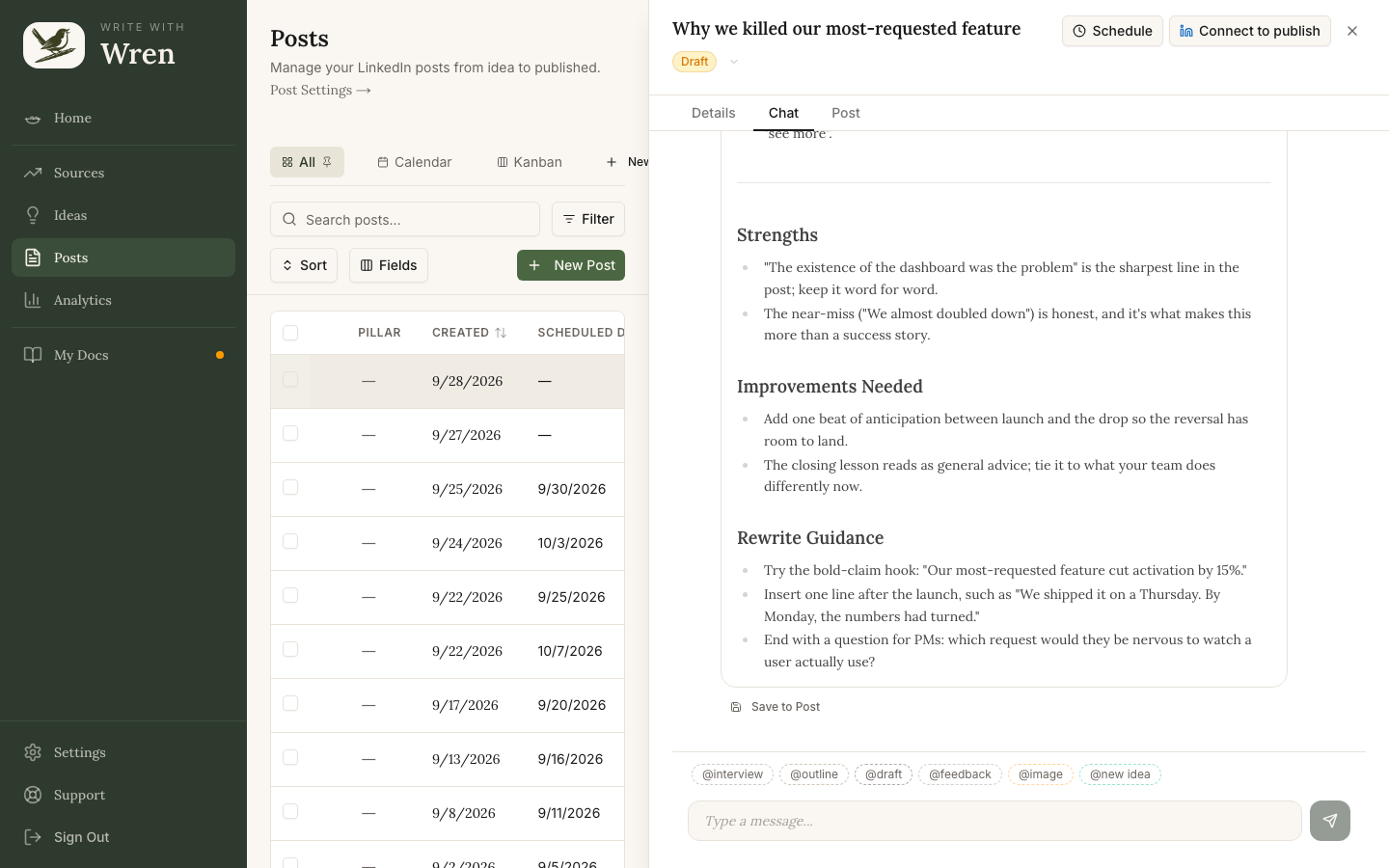Insert the @draft chat tag
Image resolution: width=1389 pixels, height=868 pixels.
884,774
